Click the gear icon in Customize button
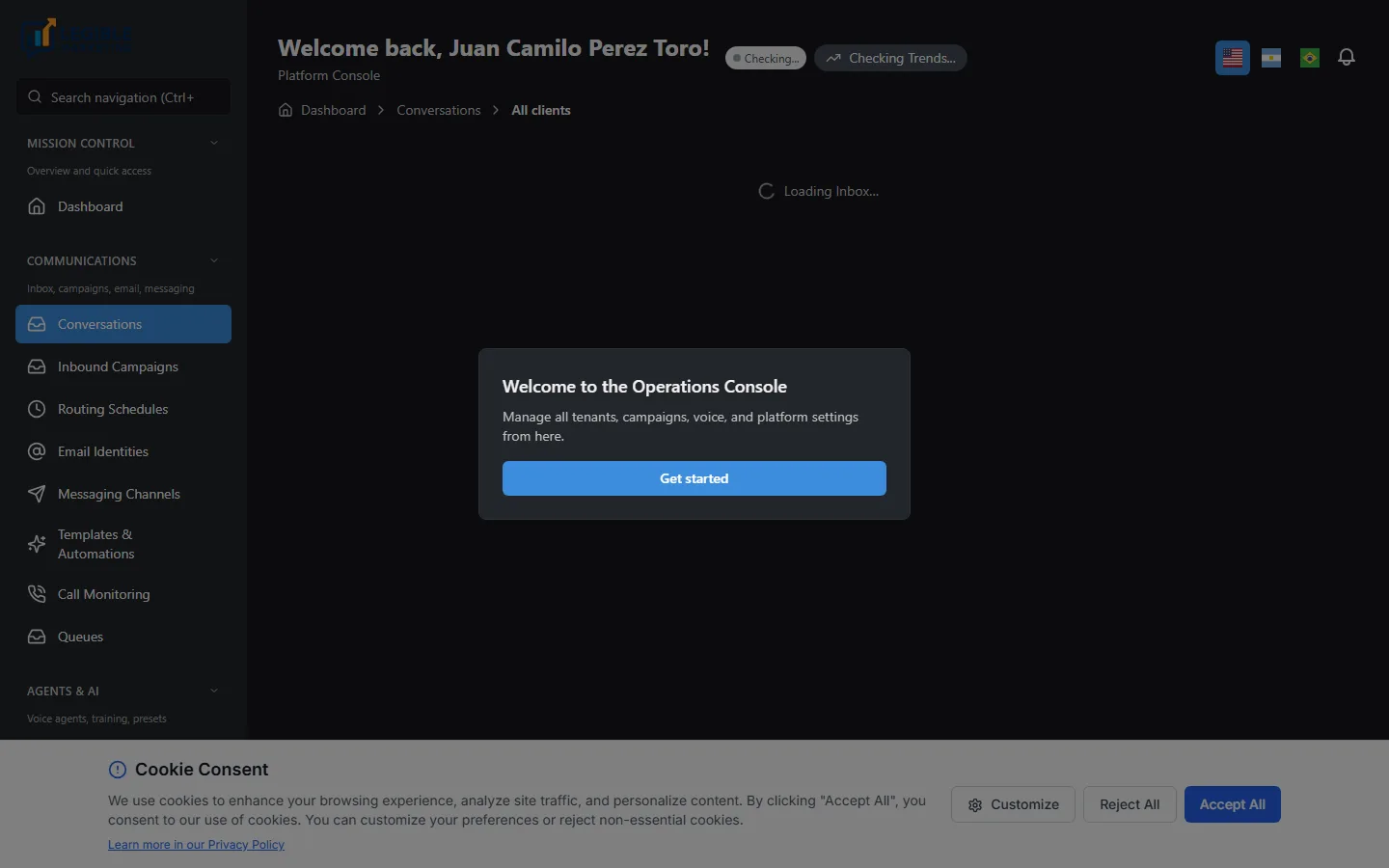The image size is (1389, 868). pos(975,805)
